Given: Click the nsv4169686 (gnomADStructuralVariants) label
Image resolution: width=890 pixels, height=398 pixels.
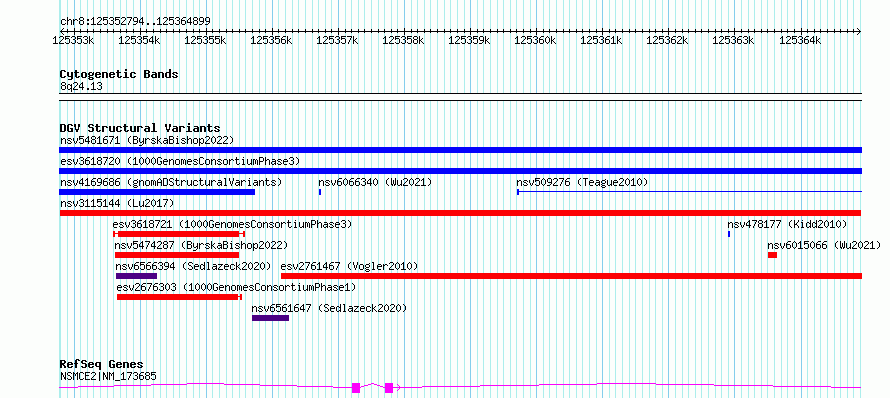Looking at the screenshot, I should [x=171, y=182].
